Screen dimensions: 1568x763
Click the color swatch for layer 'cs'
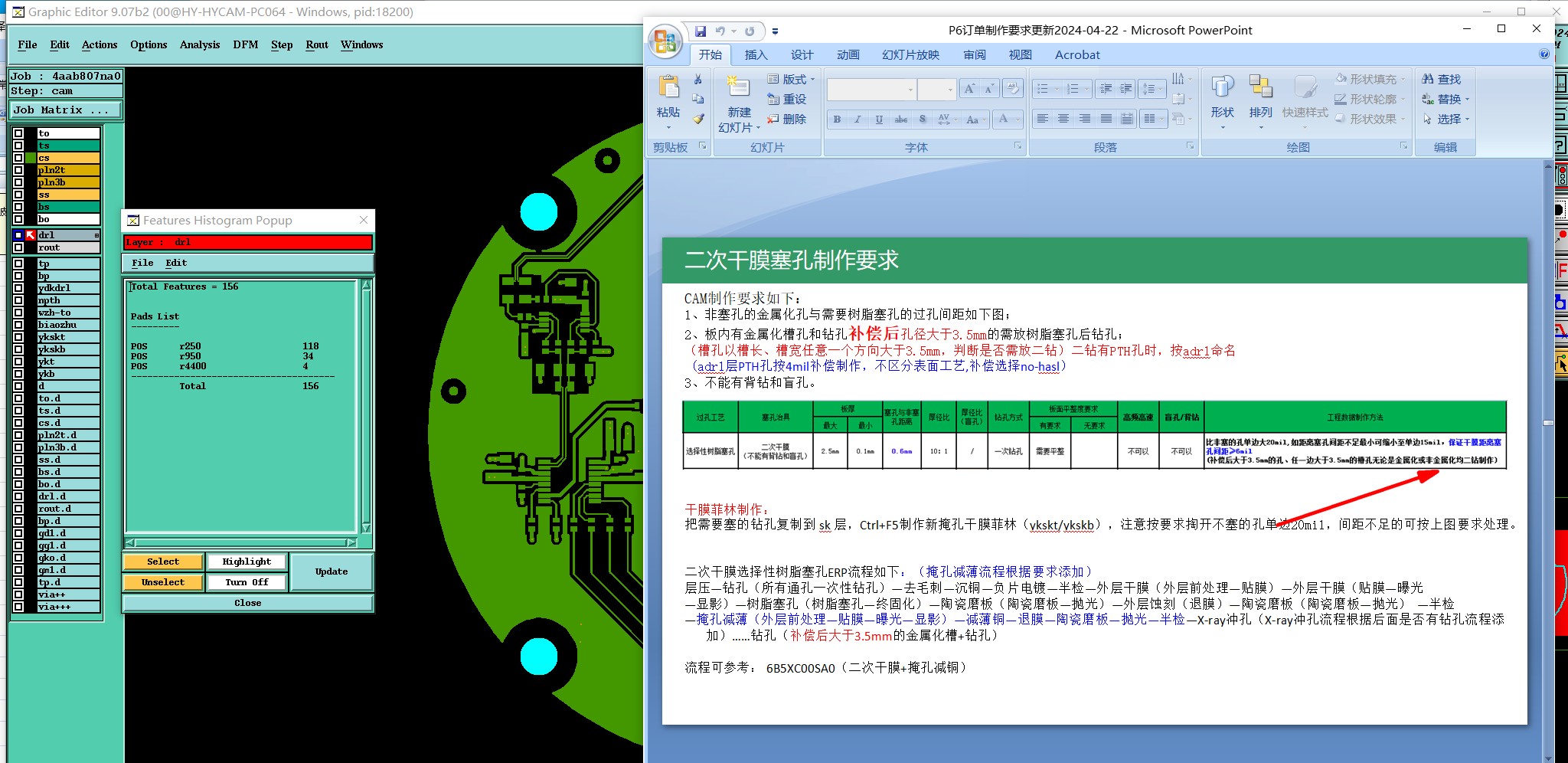[31, 158]
